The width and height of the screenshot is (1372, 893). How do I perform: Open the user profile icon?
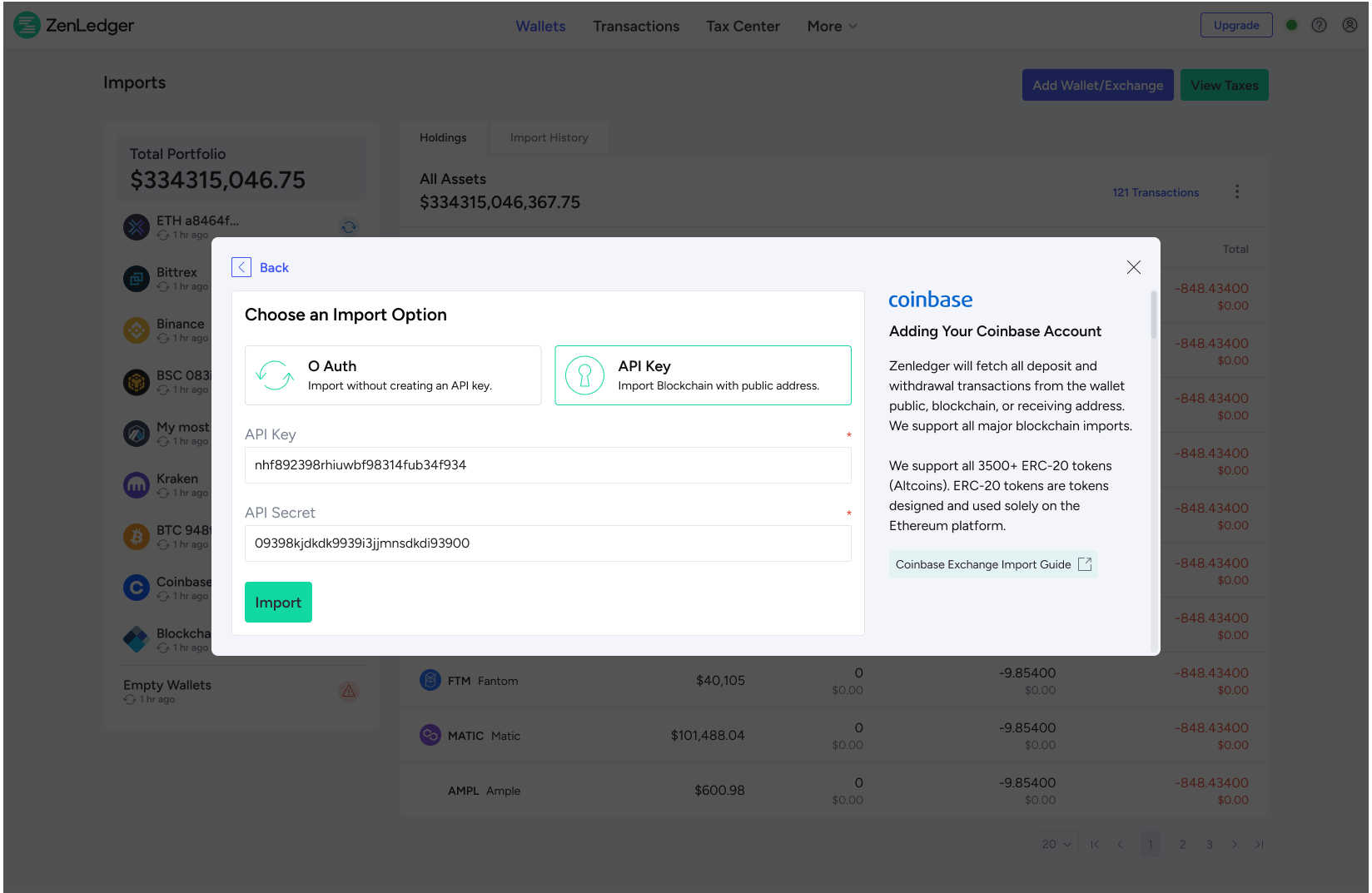tap(1350, 25)
